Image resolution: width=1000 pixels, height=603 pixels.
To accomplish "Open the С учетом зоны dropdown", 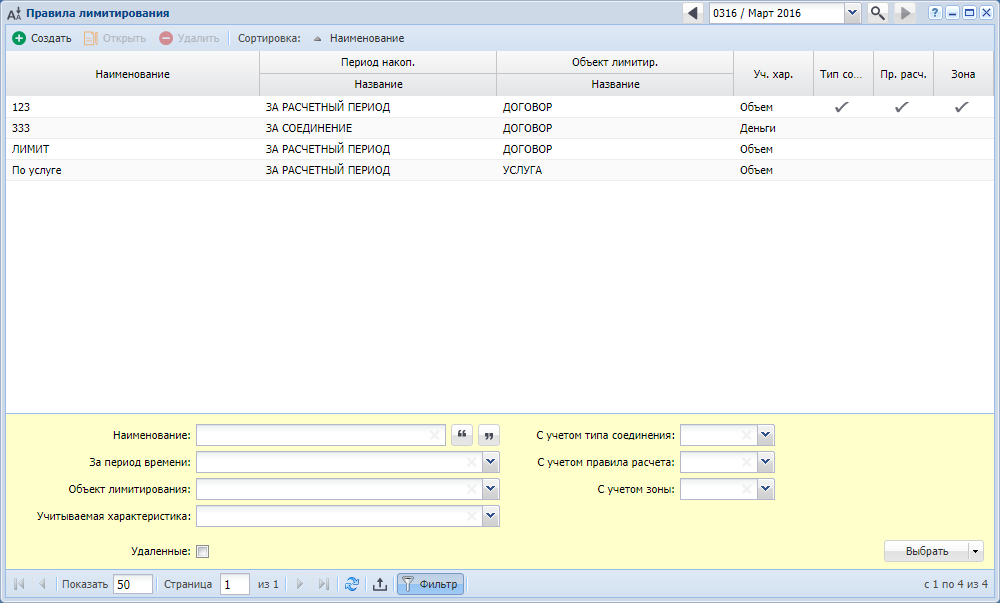I will click(765, 489).
